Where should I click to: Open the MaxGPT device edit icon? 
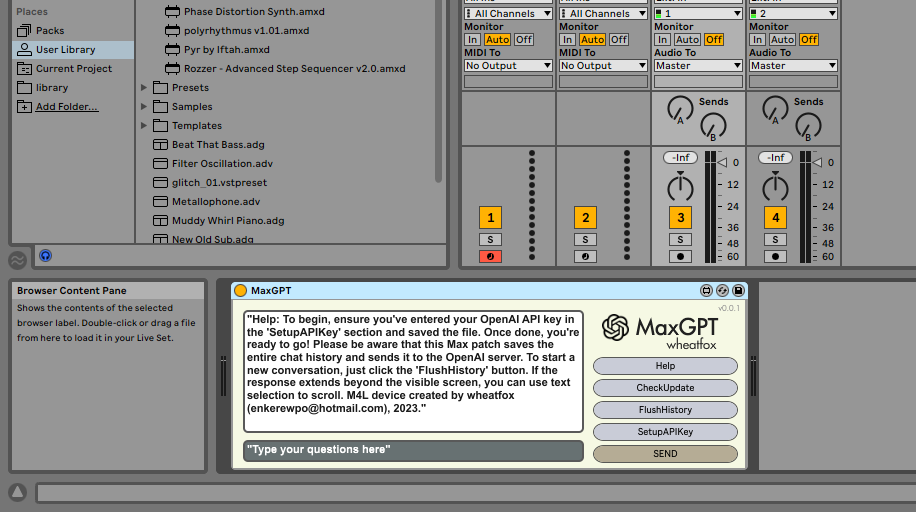pyautogui.click(x=706, y=291)
